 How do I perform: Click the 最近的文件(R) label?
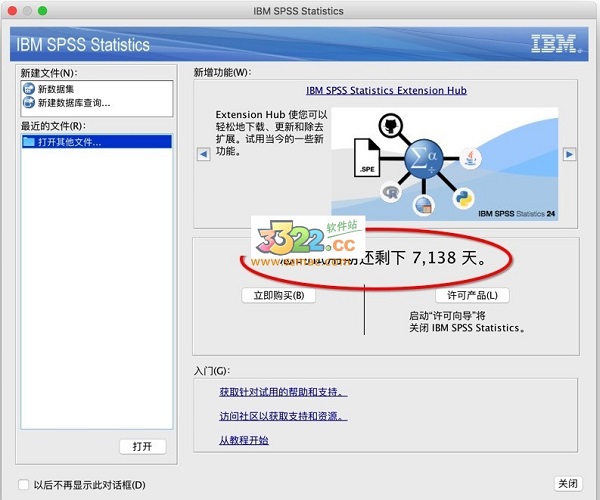tap(53, 126)
